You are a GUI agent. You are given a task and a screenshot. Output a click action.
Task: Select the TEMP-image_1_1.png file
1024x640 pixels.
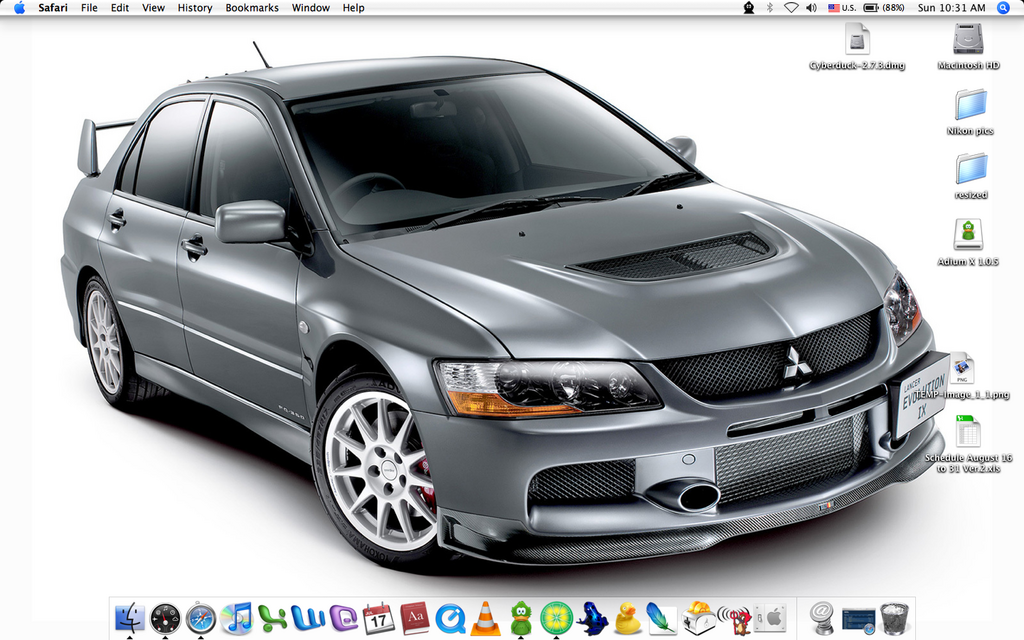pos(962,376)
